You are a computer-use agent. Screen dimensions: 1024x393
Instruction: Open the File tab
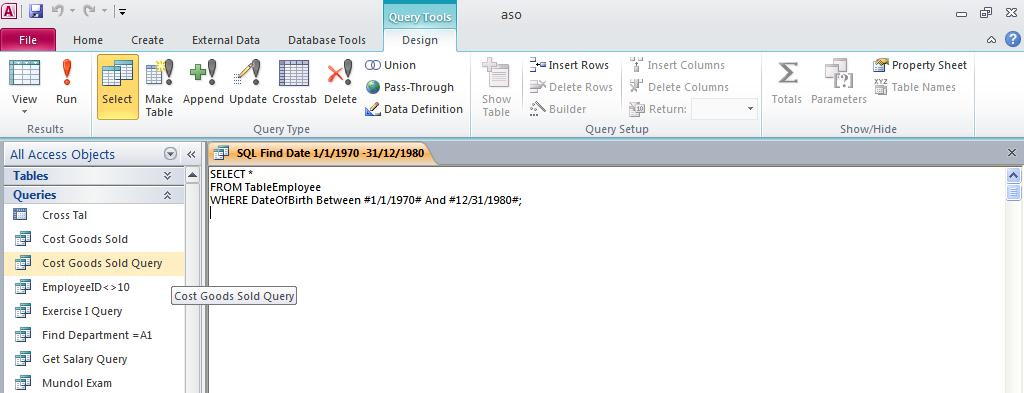tap(28, 40)
